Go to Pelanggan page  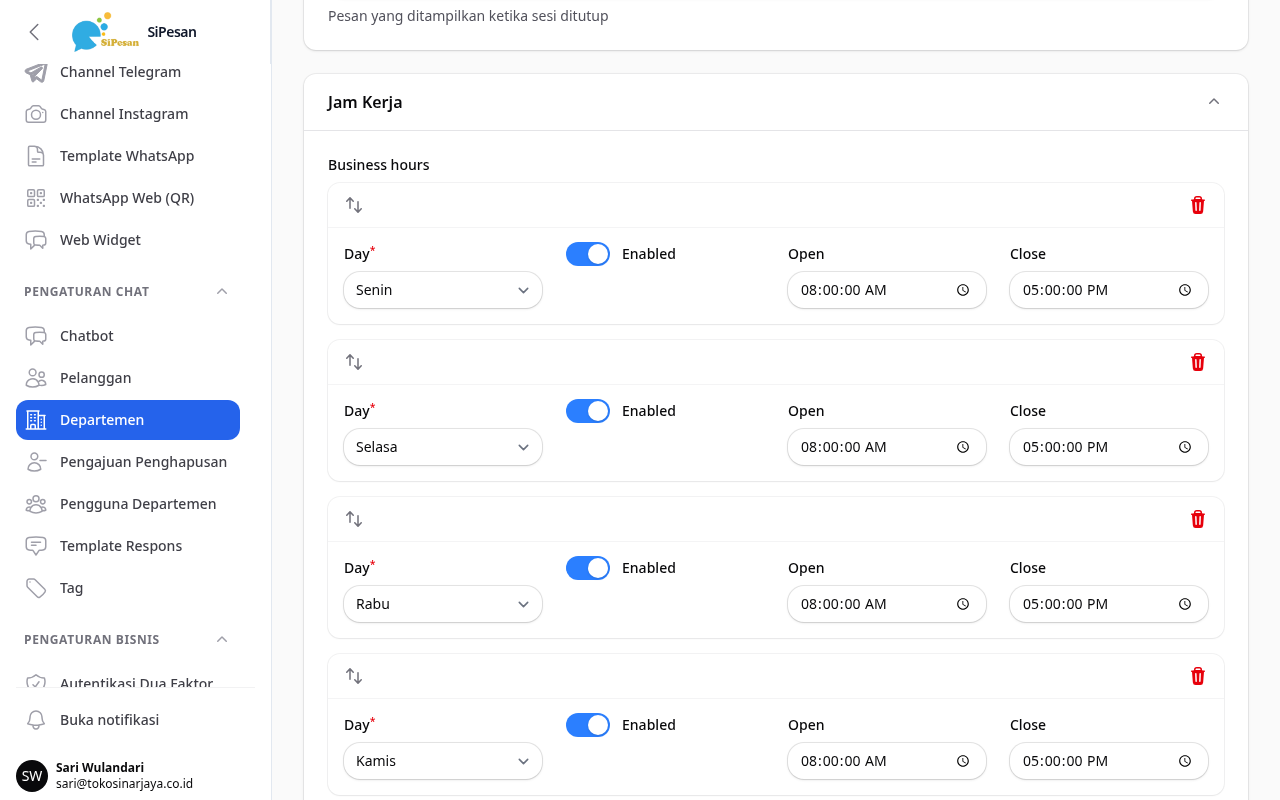[128, 378]
